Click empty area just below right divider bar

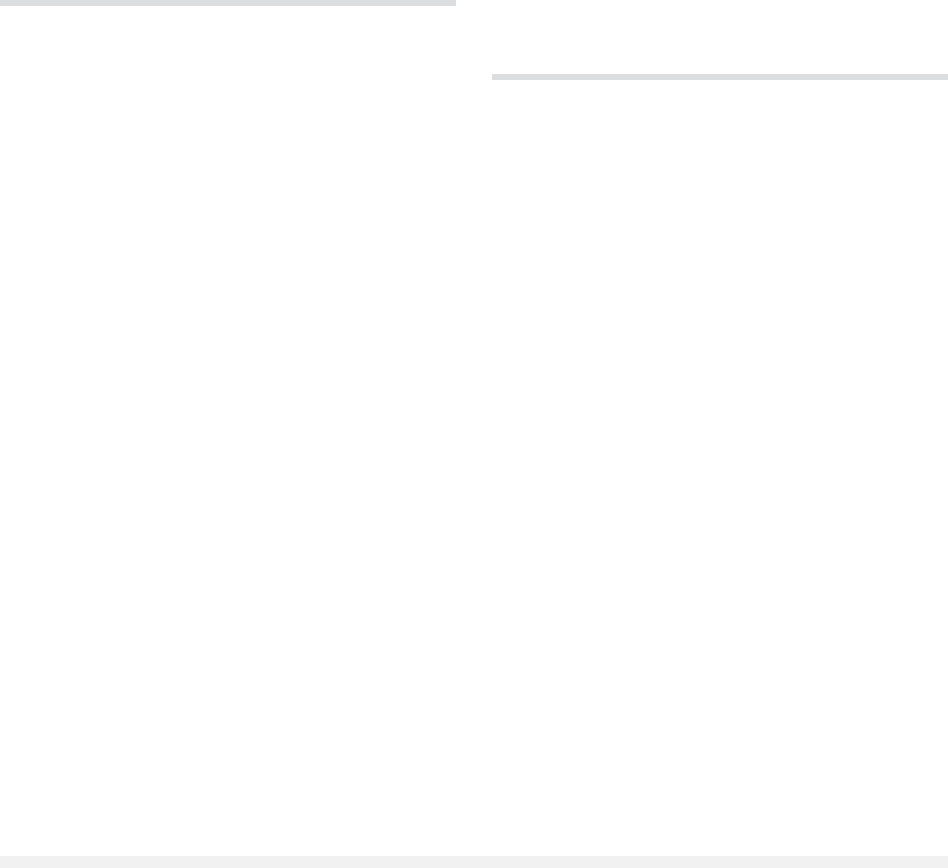click(x=720, y=92)
